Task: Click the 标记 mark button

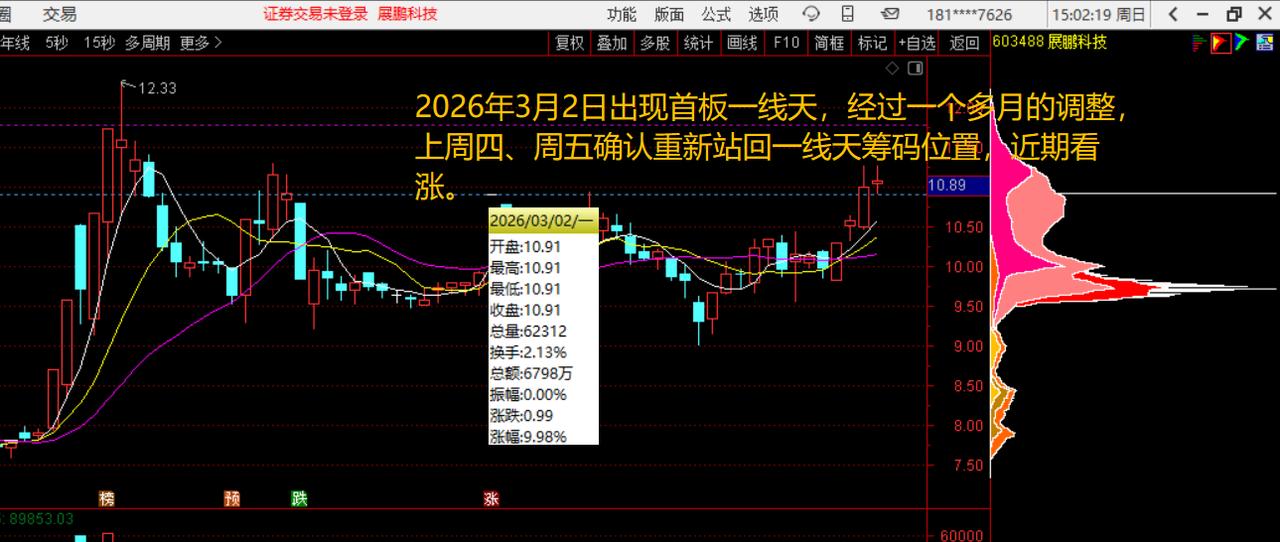Action: click(x=872, y=42)
